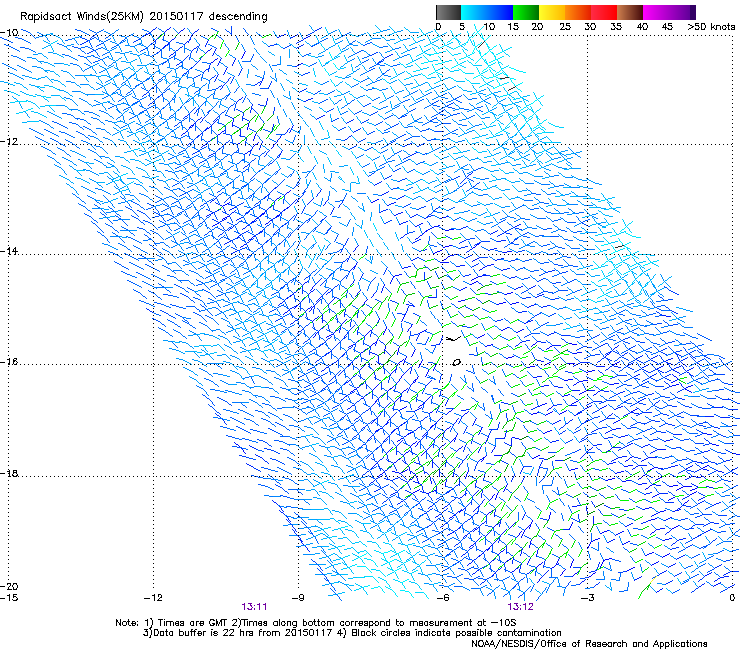This screenshot has height=650, width=740.
Task: Click the '40' label under the color scale
Action: (x=642, y=27)
